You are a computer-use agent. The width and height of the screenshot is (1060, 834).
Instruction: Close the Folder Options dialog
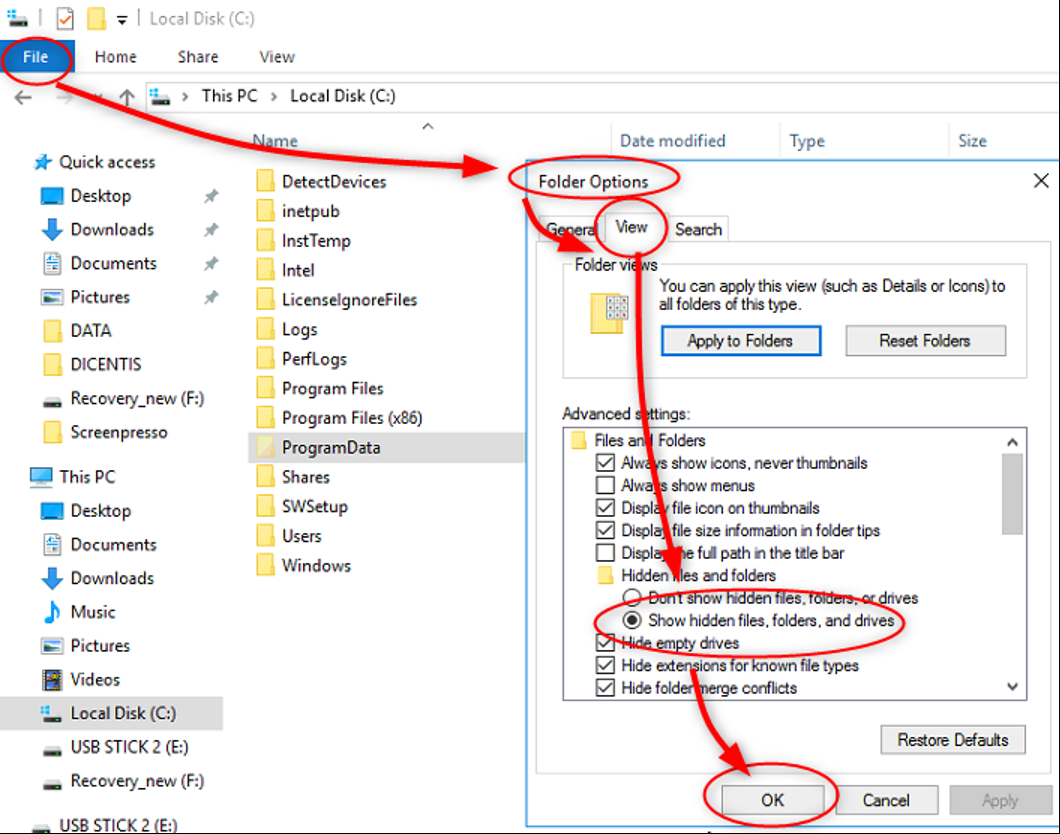click(x=1041, y=180)
